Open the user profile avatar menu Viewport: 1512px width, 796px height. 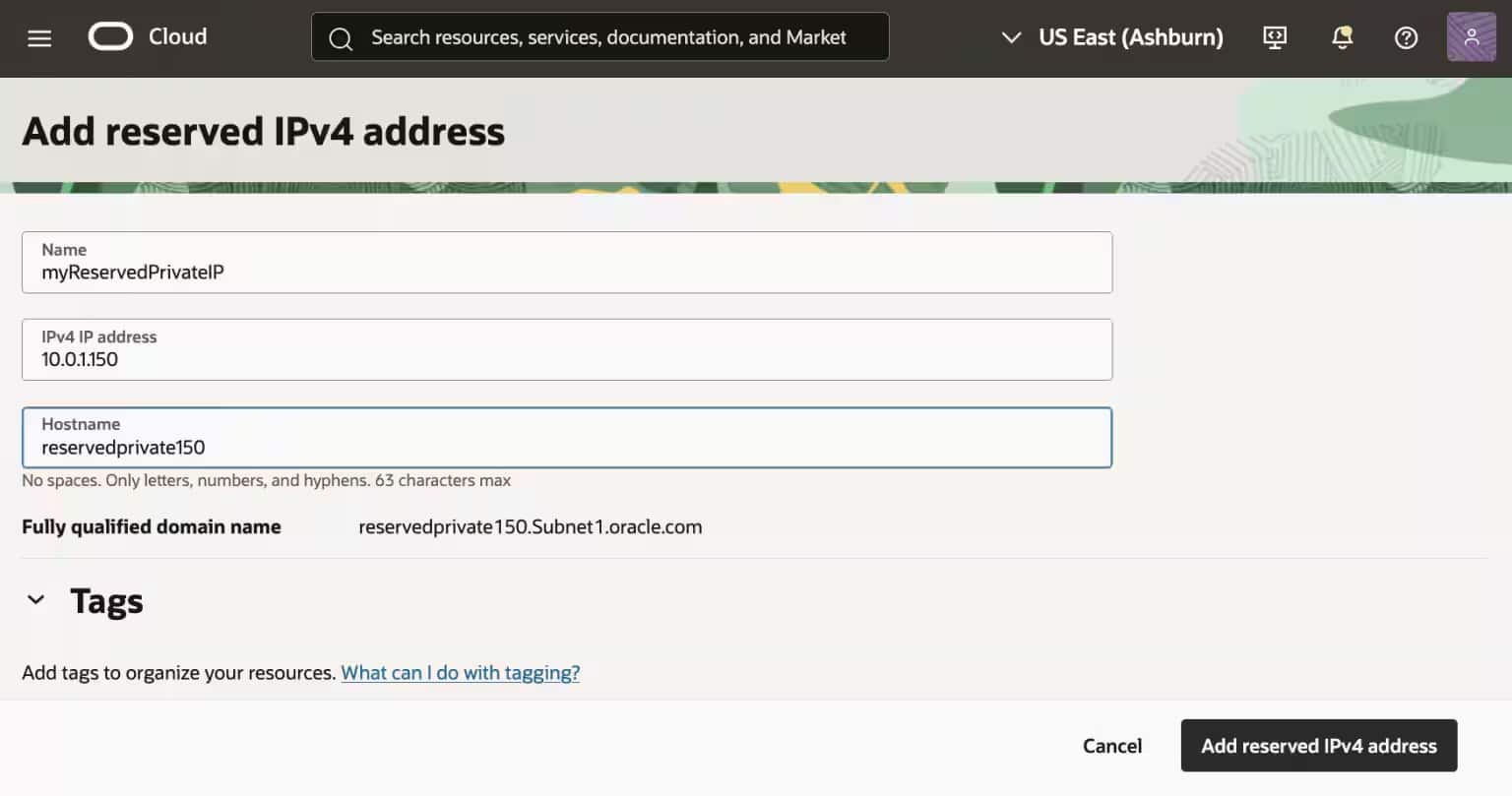pyautogui.click(x=1472, y=37)
